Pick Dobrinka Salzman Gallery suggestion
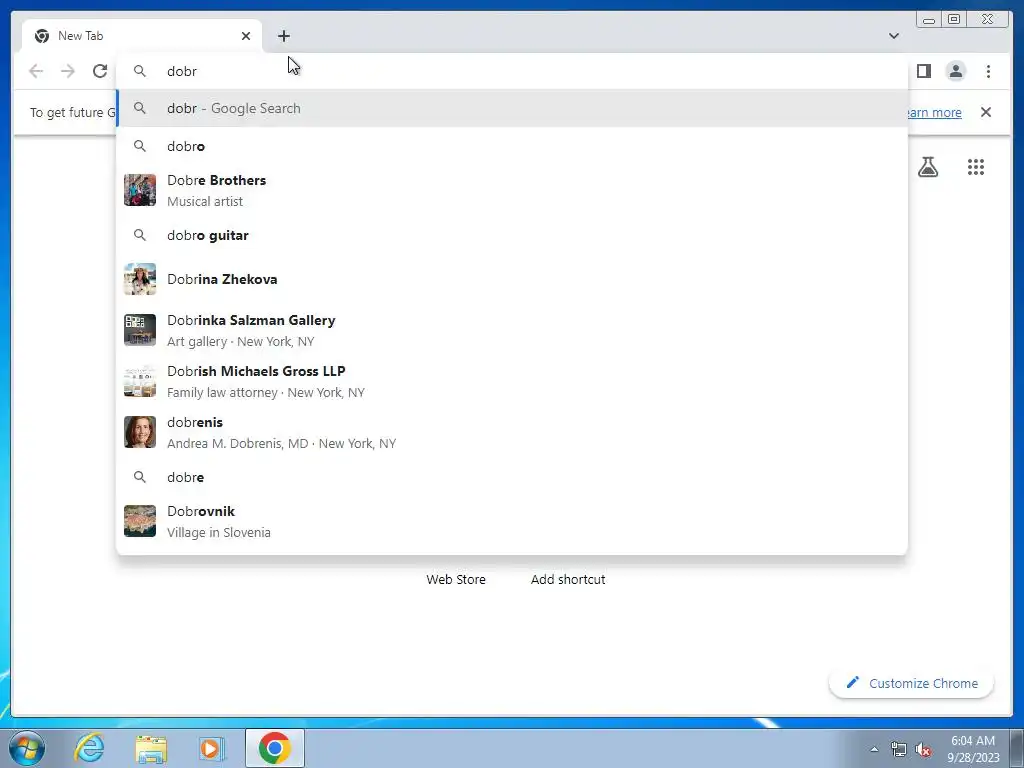 pos(512,330)
